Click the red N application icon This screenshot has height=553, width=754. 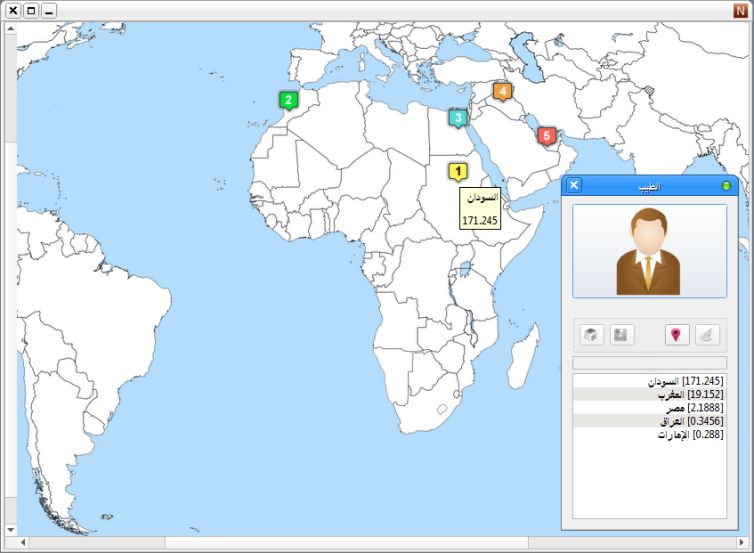pos(741,10)
